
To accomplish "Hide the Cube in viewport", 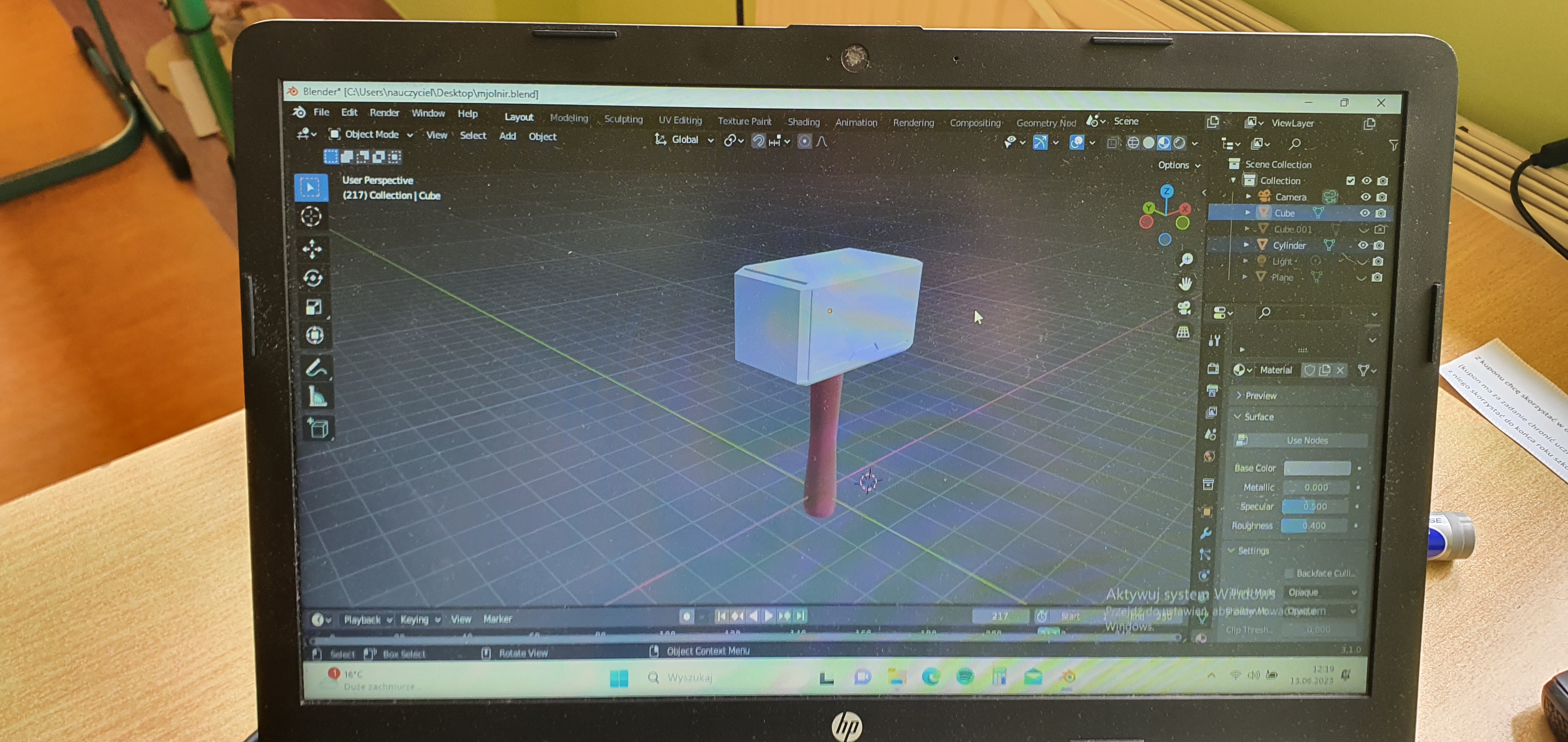I will [x=1365, y=213].
